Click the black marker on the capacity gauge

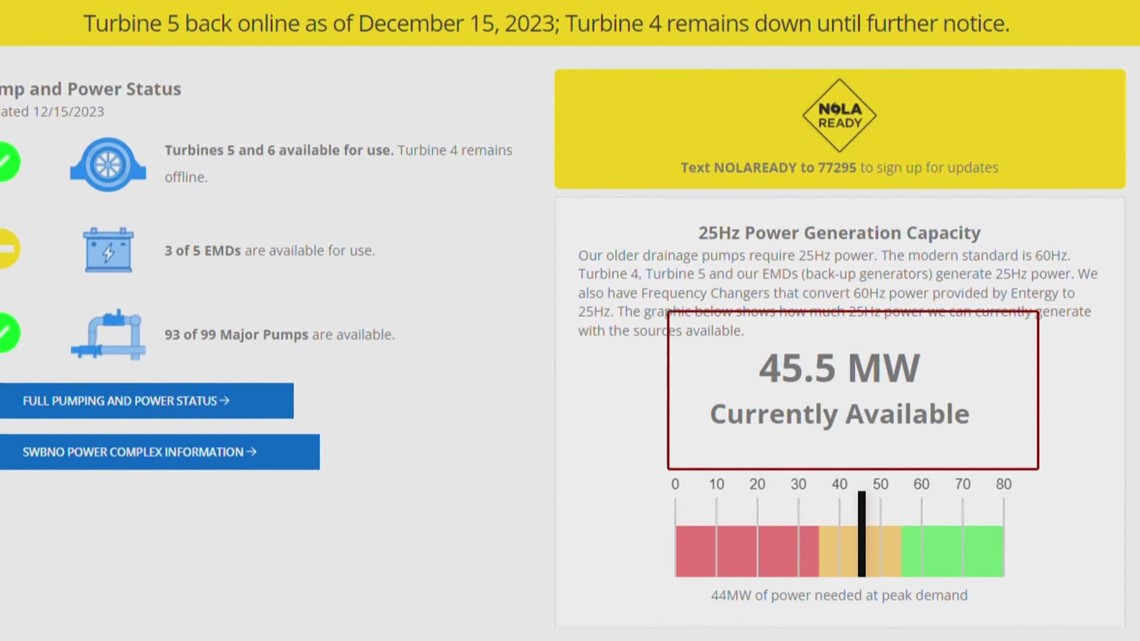862,532
